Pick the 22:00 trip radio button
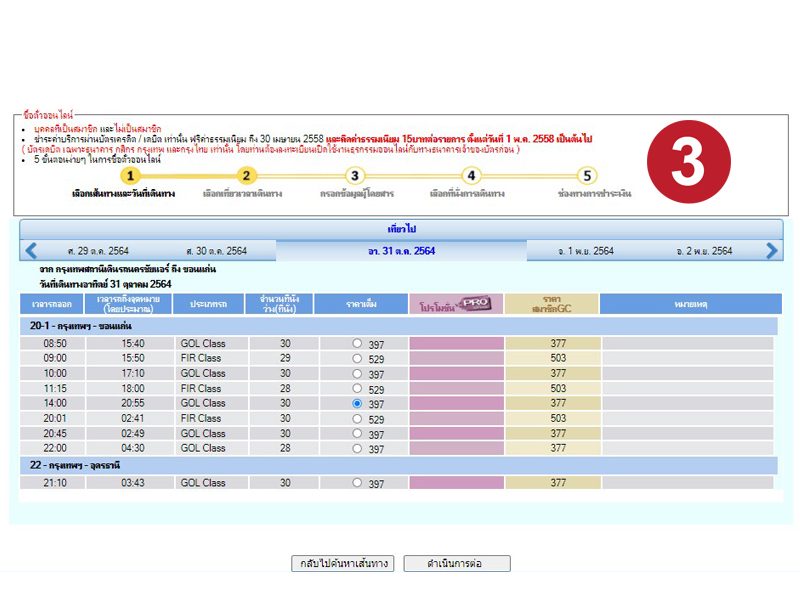The height and width of the screenshot is (600, 800). (357, 448)
